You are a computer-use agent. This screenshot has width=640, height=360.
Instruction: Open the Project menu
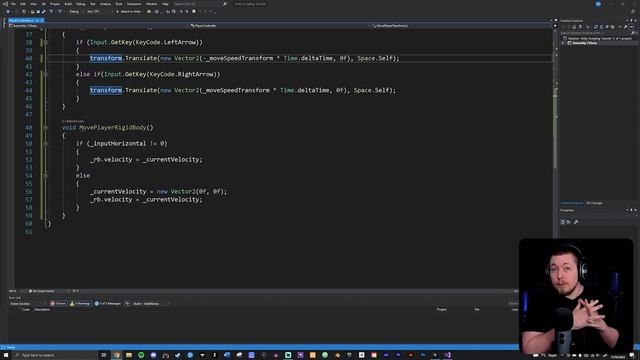point(55,4)
